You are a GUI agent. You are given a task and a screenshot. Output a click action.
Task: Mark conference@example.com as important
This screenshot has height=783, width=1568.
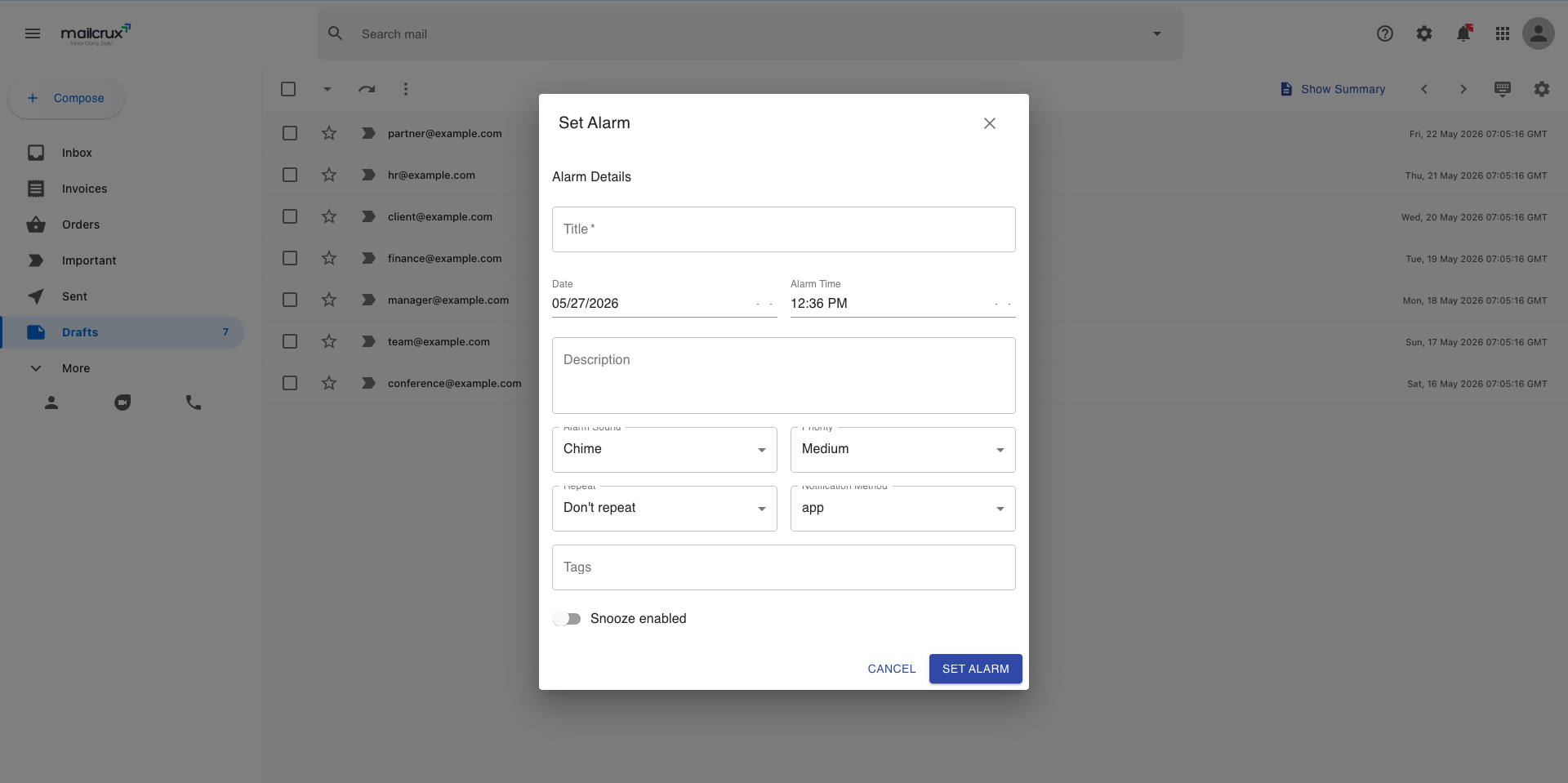click(368, 383)
